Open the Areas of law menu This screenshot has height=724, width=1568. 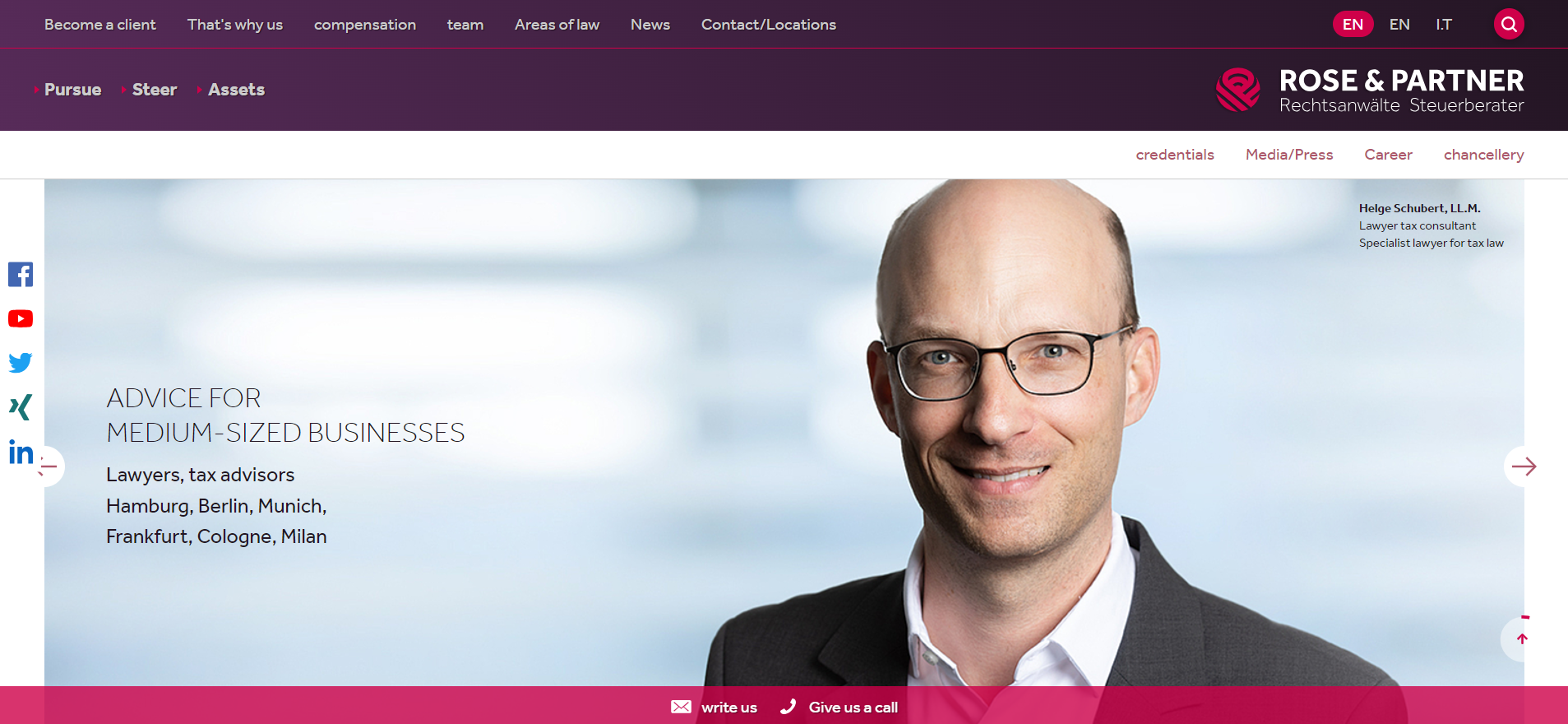(557, 25)
